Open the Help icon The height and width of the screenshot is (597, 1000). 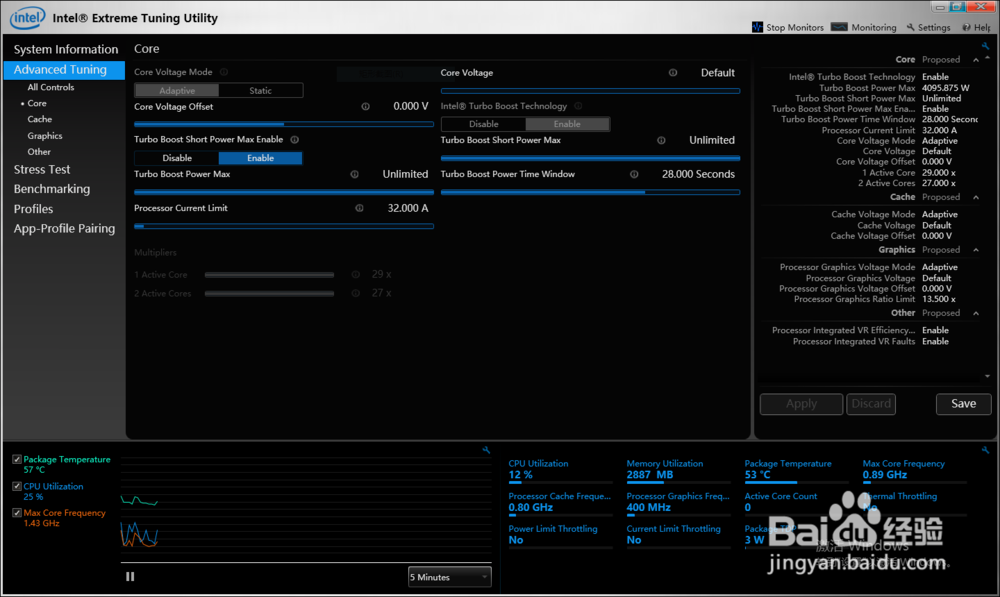tap(967, 27)
